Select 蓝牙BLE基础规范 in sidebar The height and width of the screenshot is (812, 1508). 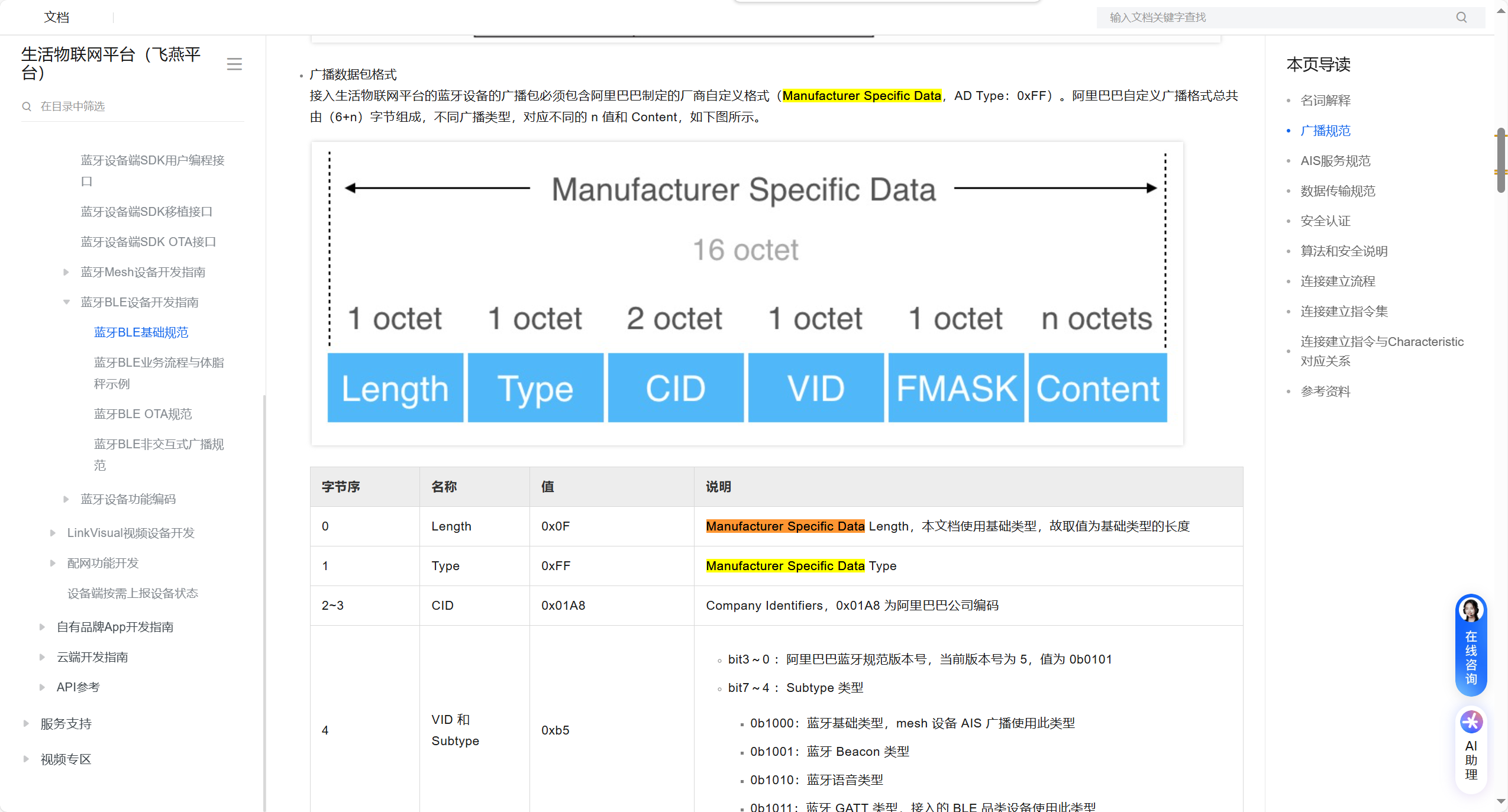[141, 332]
